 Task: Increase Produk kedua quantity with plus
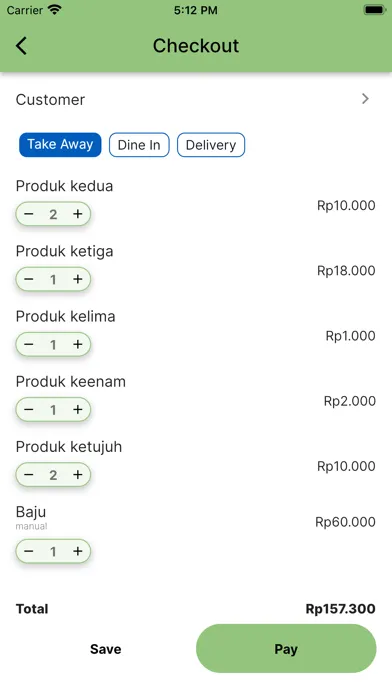(78, 214)
